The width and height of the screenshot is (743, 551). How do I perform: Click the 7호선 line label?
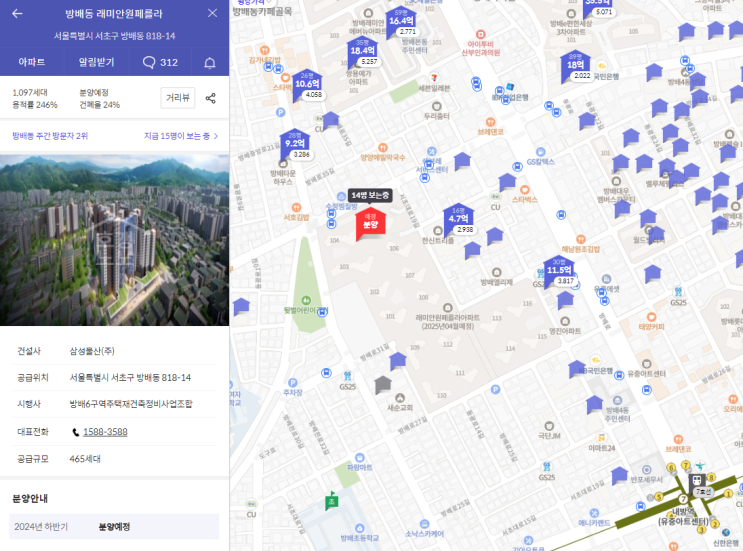[704, 492]
